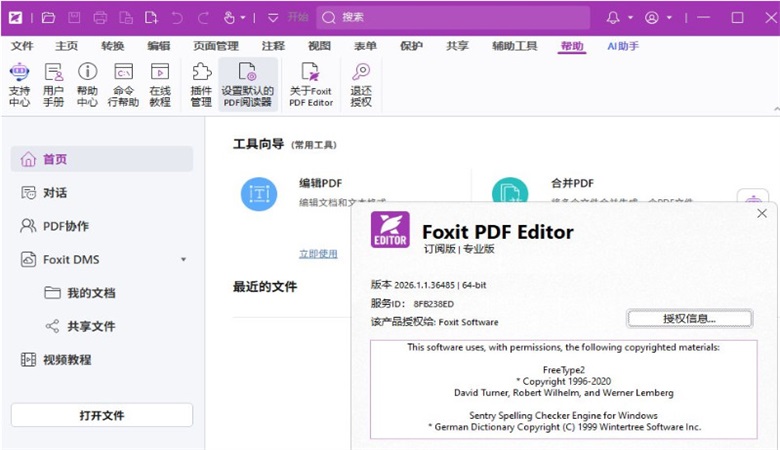The height and width of the screenshot is (450, 780).
Task: Expand the notification bell dropdown arrow
Action: (630, 18)
